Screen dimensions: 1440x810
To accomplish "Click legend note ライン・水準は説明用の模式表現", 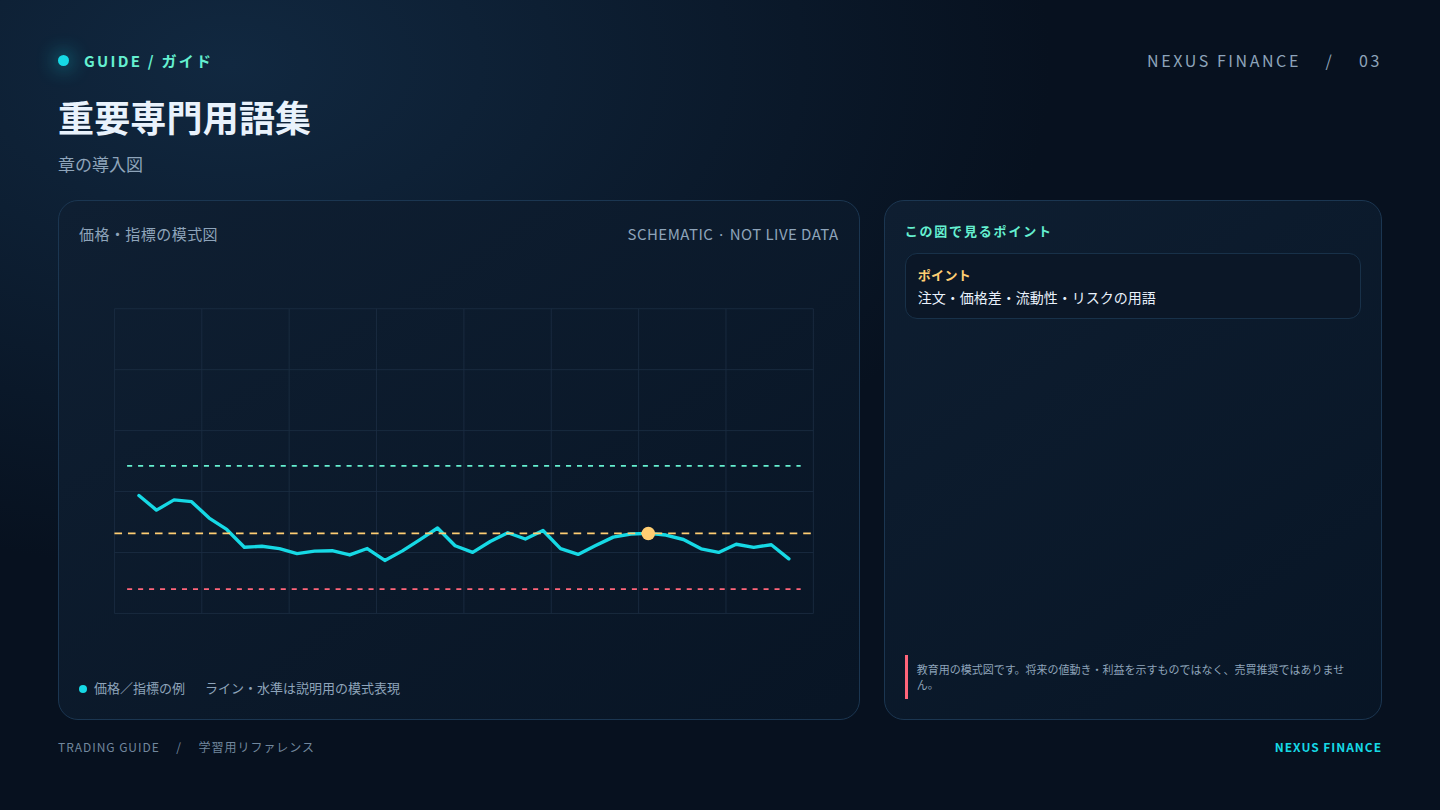I will pyautogui.click(x=303, y=689).
